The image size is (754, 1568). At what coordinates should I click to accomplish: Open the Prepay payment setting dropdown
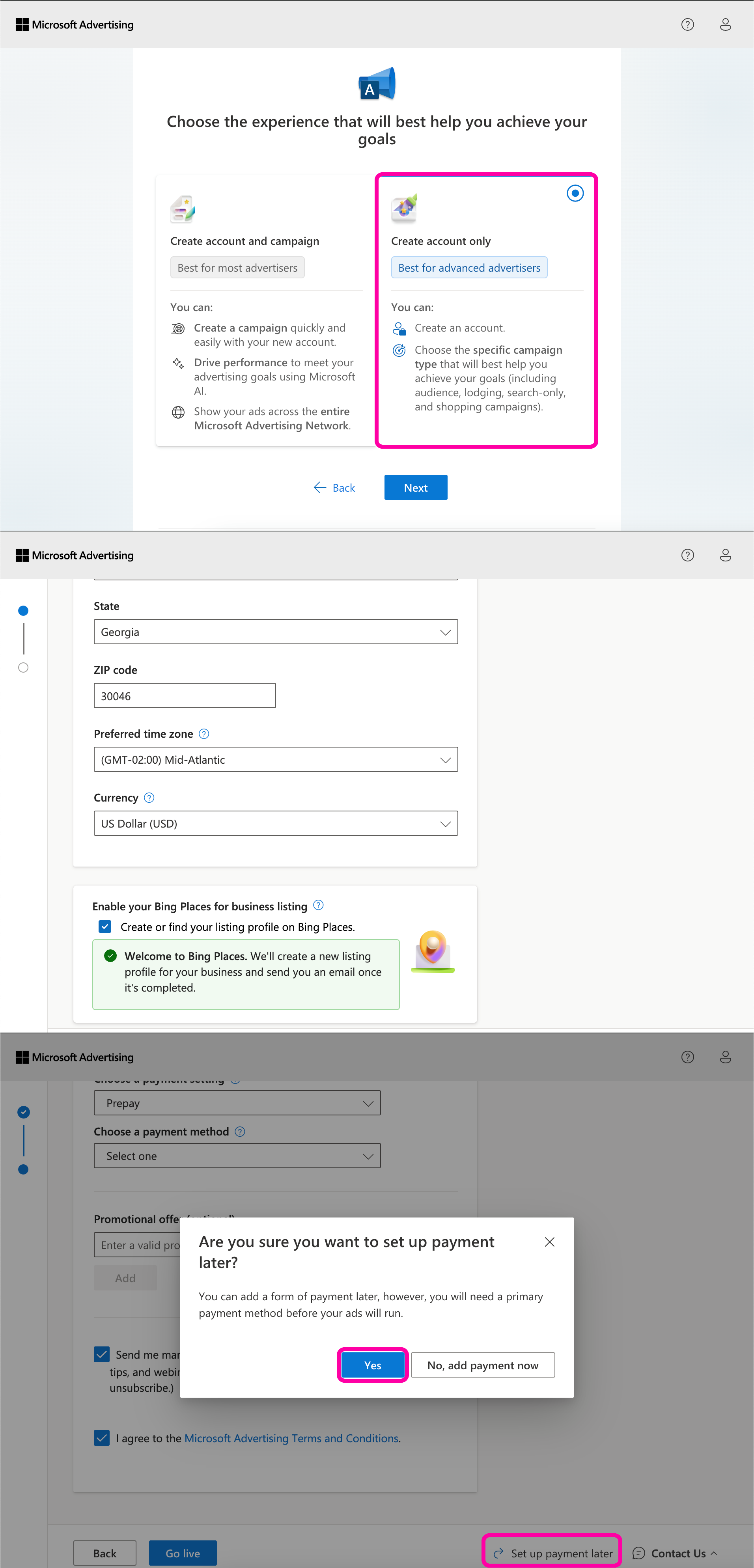[237, 1103]
